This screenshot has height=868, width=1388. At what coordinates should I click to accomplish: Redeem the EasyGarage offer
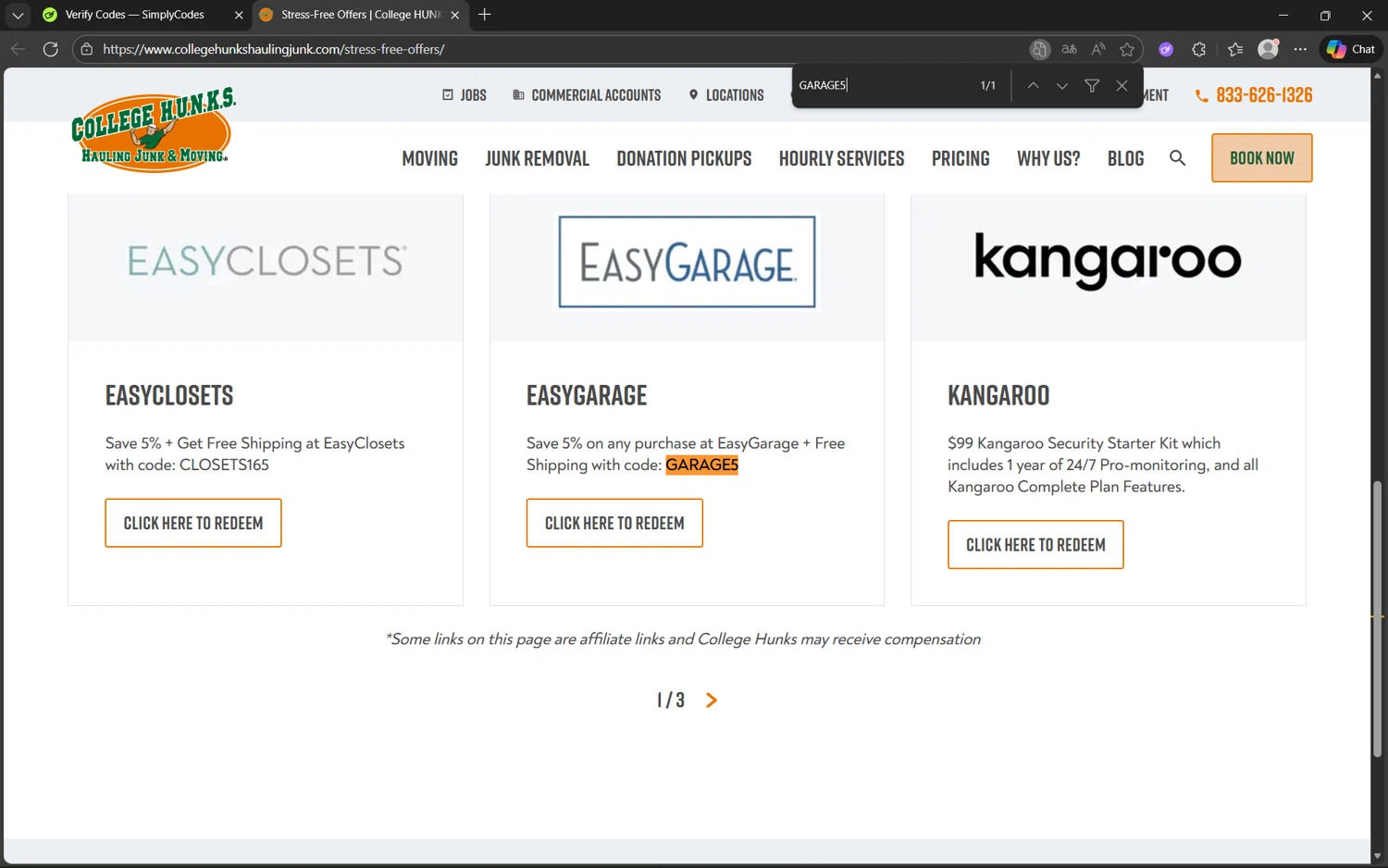(614, 523)
